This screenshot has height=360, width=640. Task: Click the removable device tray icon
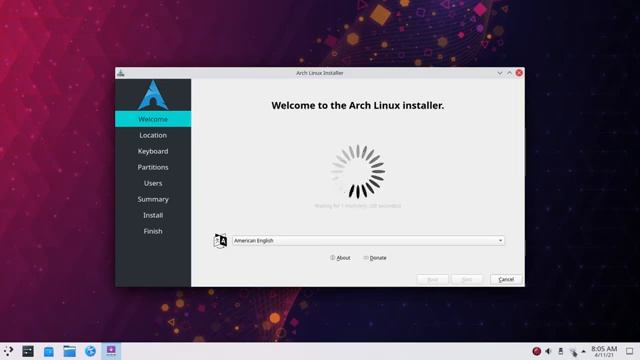(561, 351)
